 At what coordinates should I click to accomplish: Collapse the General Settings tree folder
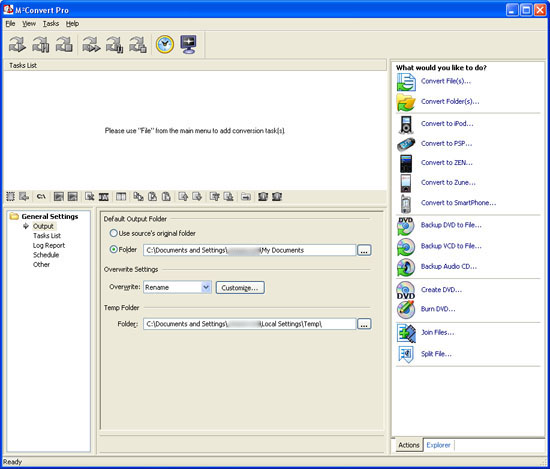coord(14,216)
